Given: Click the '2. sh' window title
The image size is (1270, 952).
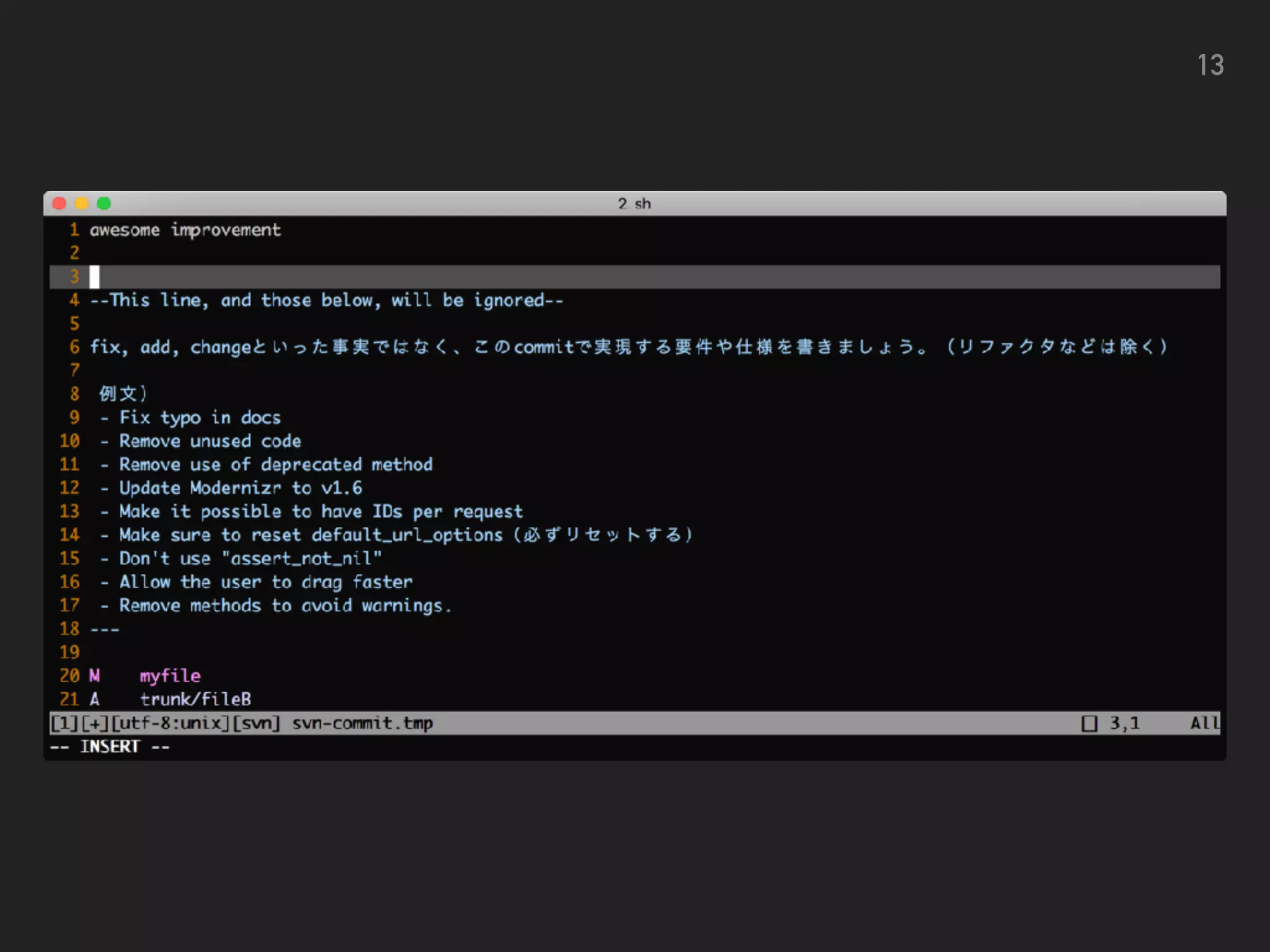Looking at the screenshot, I should click(x=634, y=204).
